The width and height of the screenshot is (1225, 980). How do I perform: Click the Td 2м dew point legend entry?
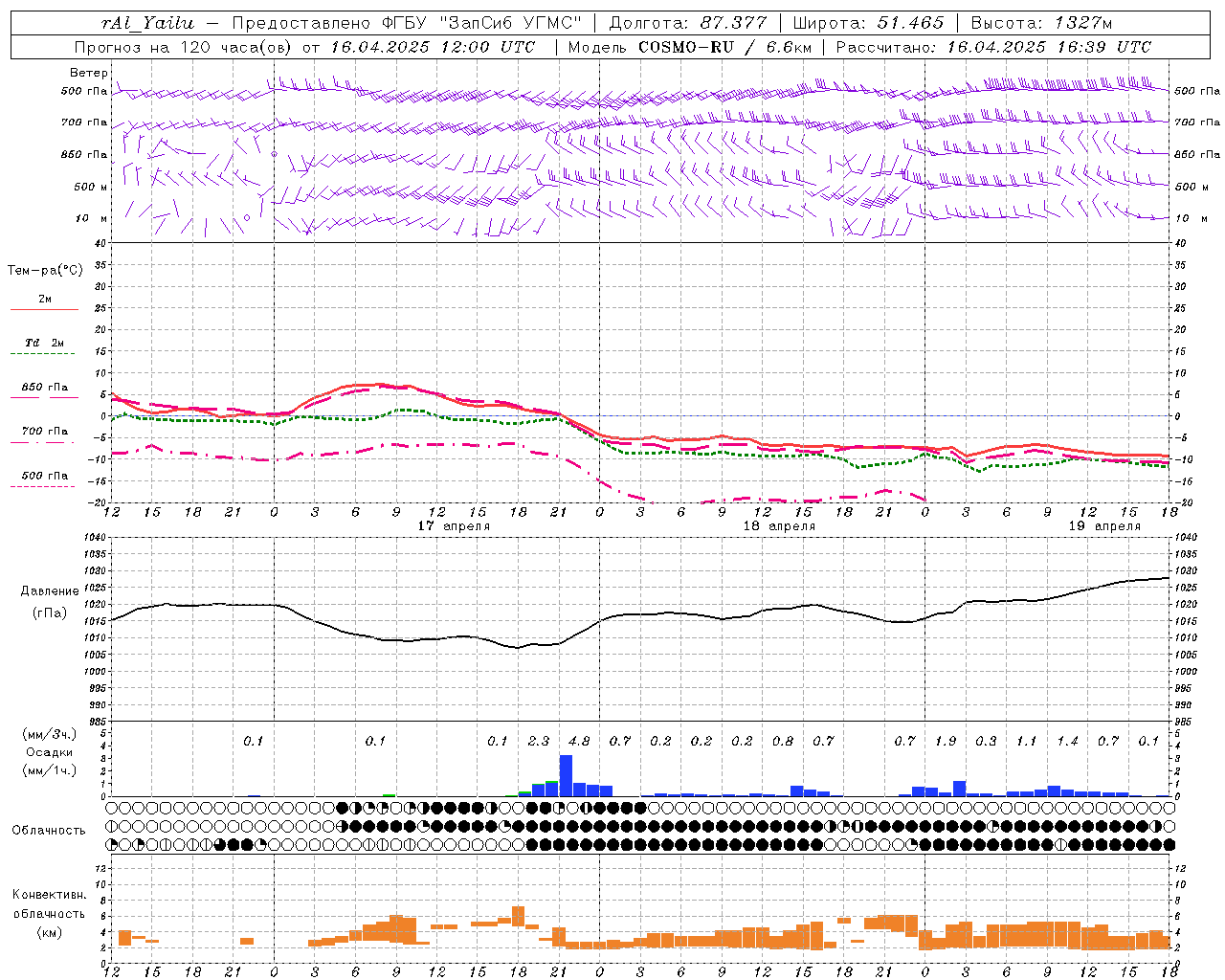coord(45,343)
